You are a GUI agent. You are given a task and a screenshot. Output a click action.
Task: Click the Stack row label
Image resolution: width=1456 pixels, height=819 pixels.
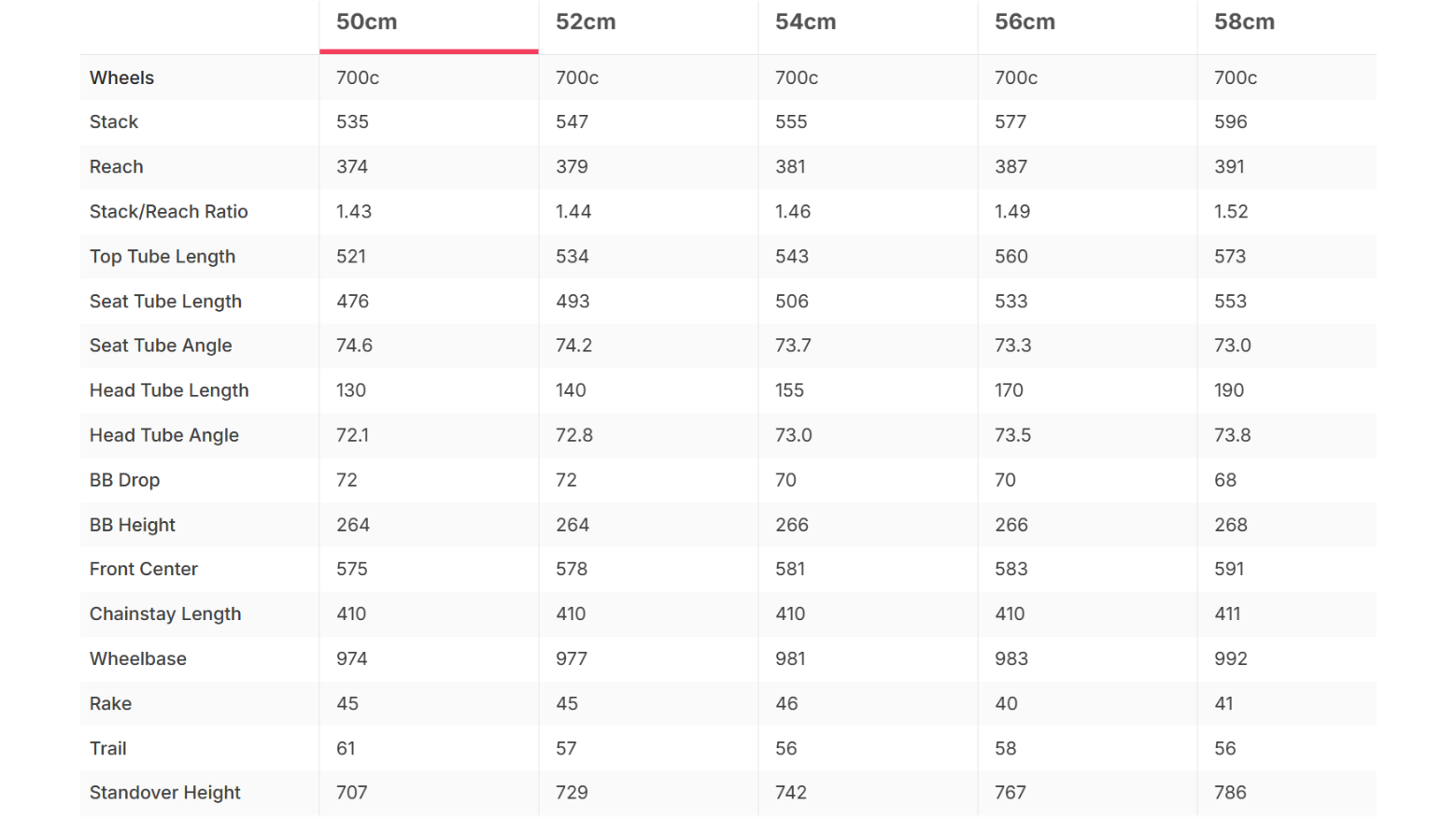(114, 122)
